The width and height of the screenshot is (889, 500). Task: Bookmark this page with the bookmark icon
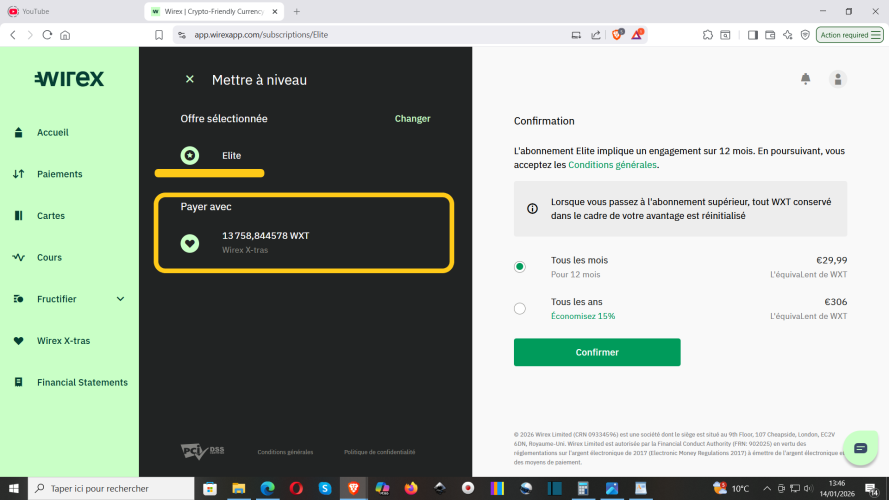tap(159, 35)
